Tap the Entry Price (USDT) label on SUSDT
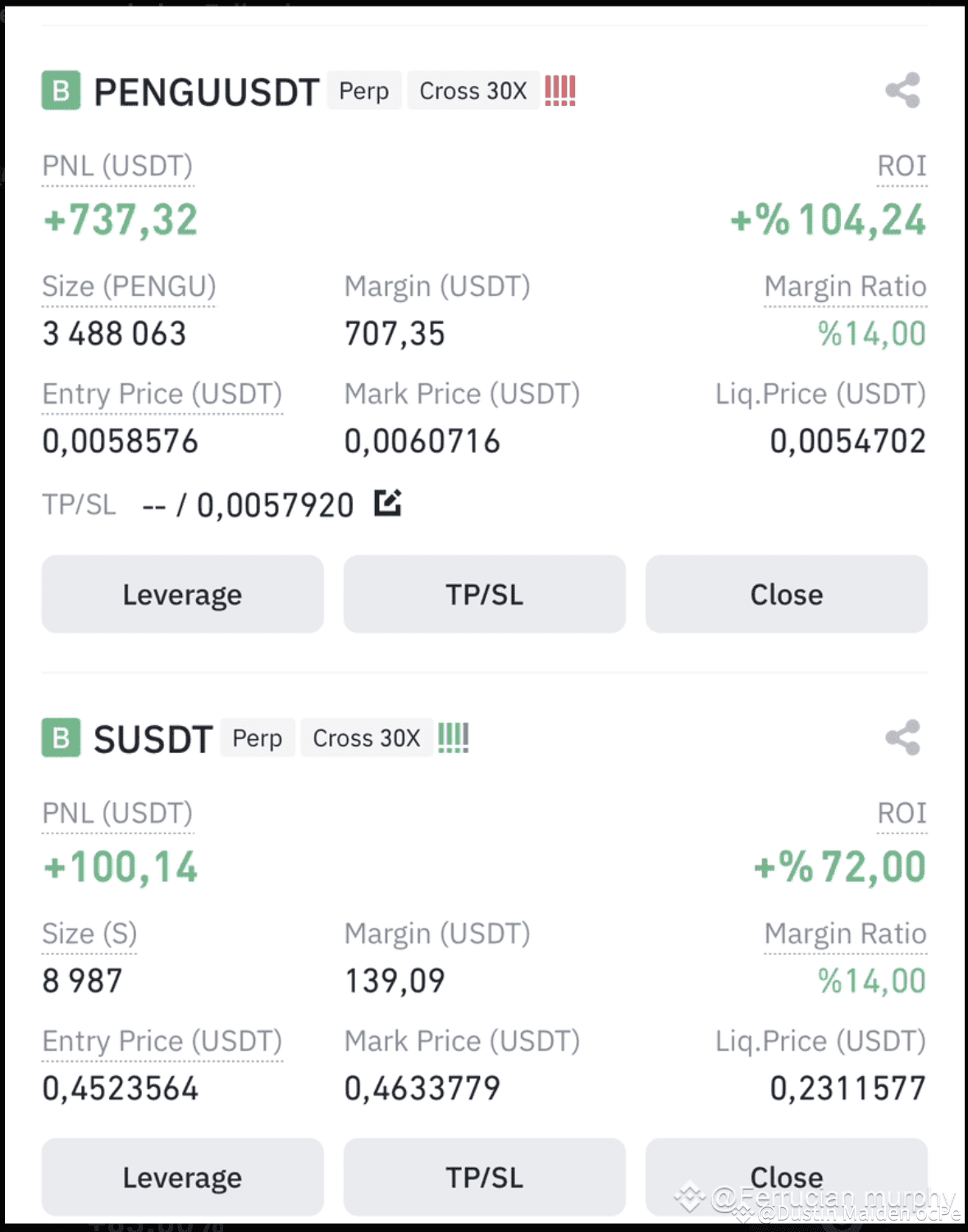This screenshot has height=1232, width=968. pyautogui.click(x=161, y=1041)
